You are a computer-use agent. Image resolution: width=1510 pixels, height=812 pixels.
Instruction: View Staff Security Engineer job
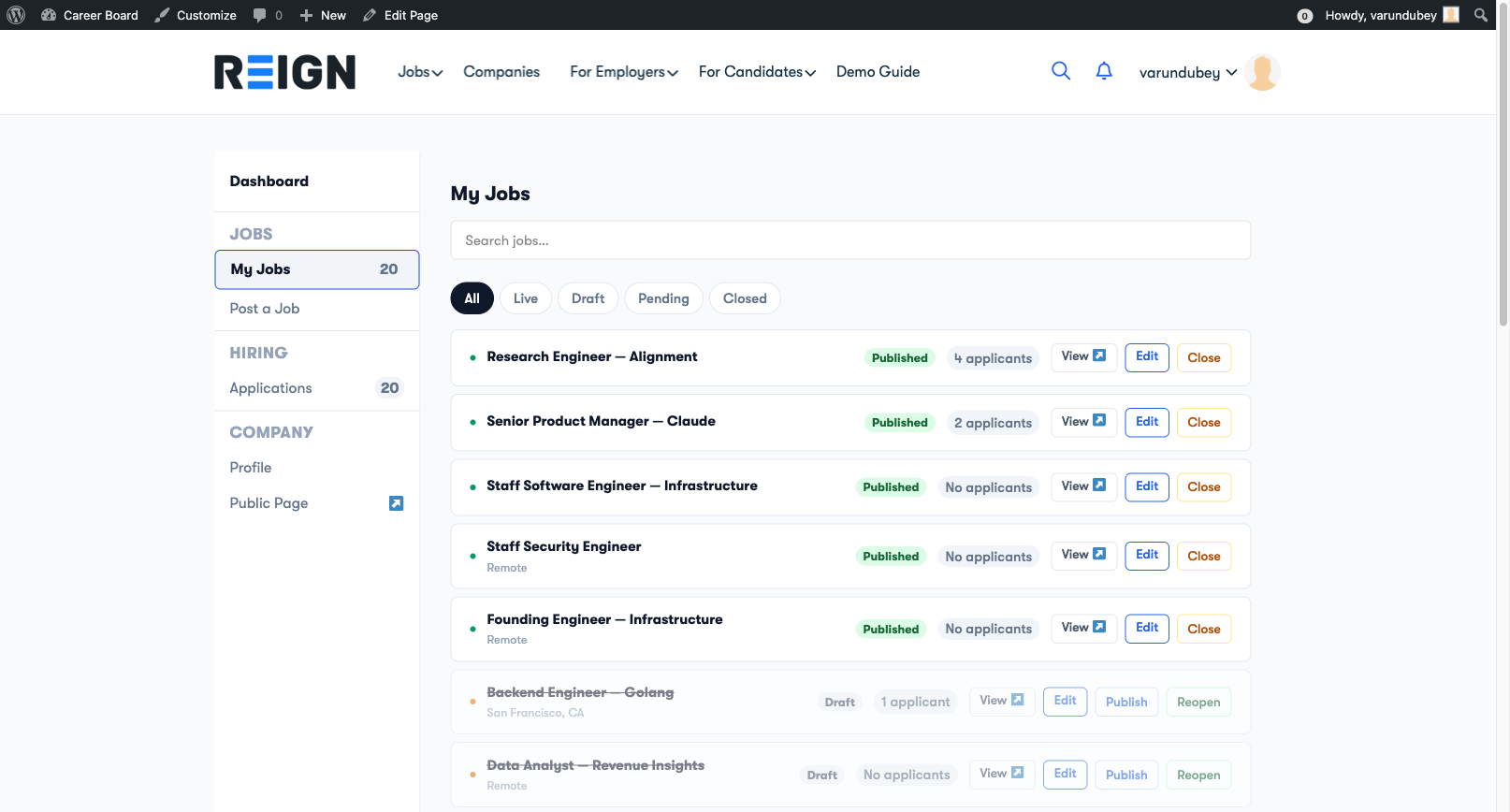pyautogui.click(x=1083, y=555)
